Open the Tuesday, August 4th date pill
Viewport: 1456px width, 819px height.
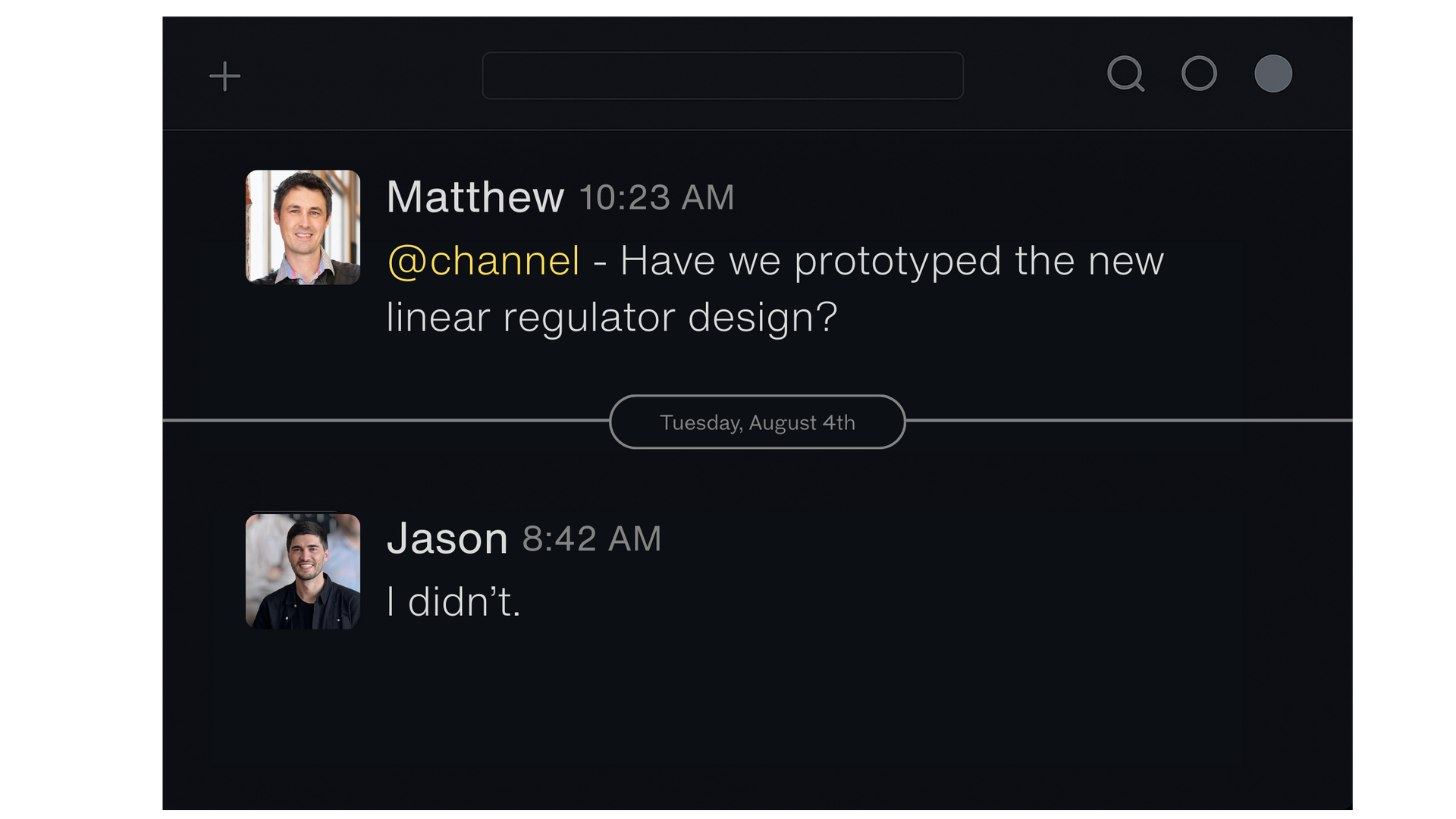click(757, 422)
